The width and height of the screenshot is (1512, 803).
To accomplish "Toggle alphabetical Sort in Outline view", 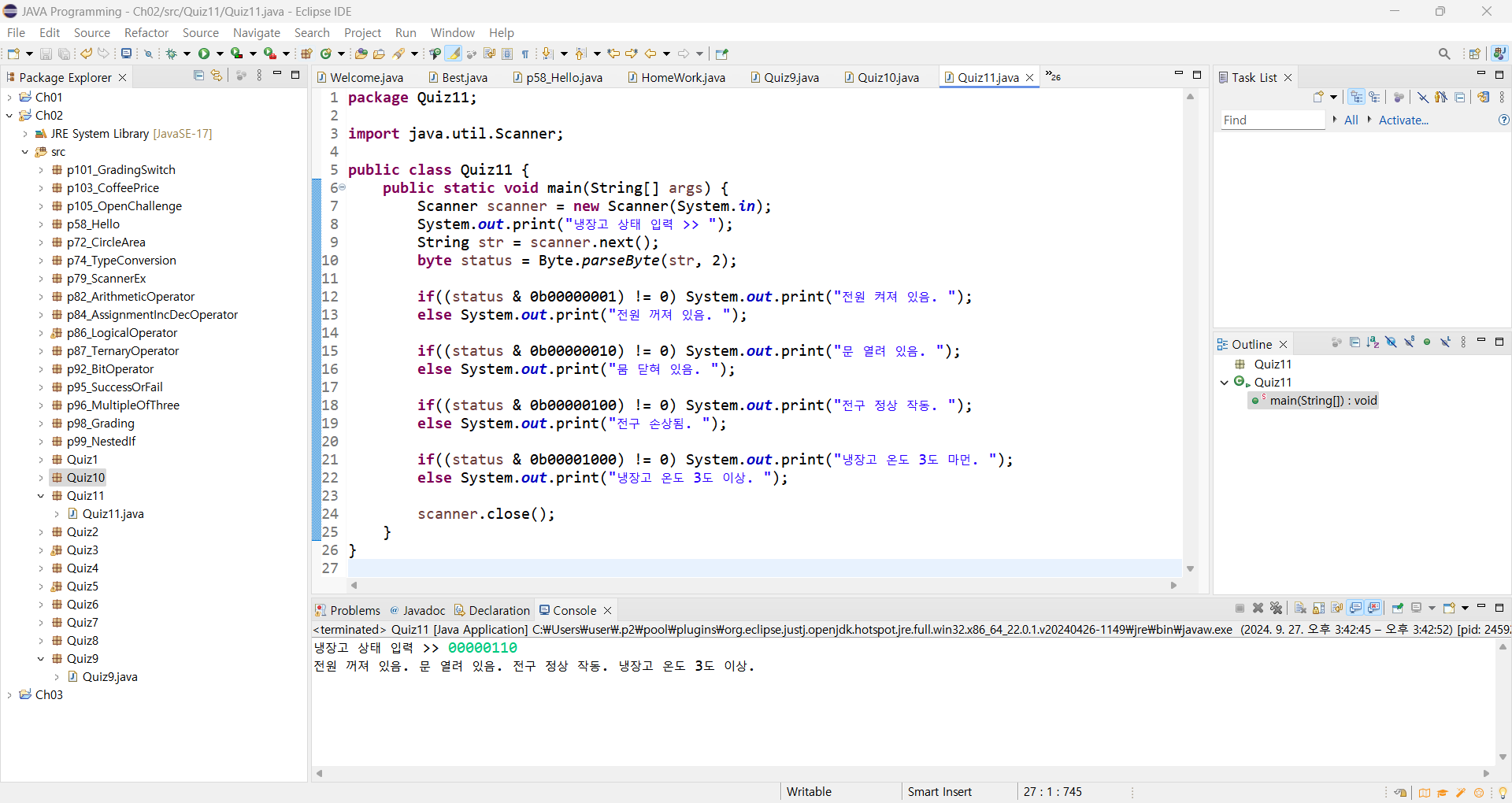I will click(x=1373, y=342).
